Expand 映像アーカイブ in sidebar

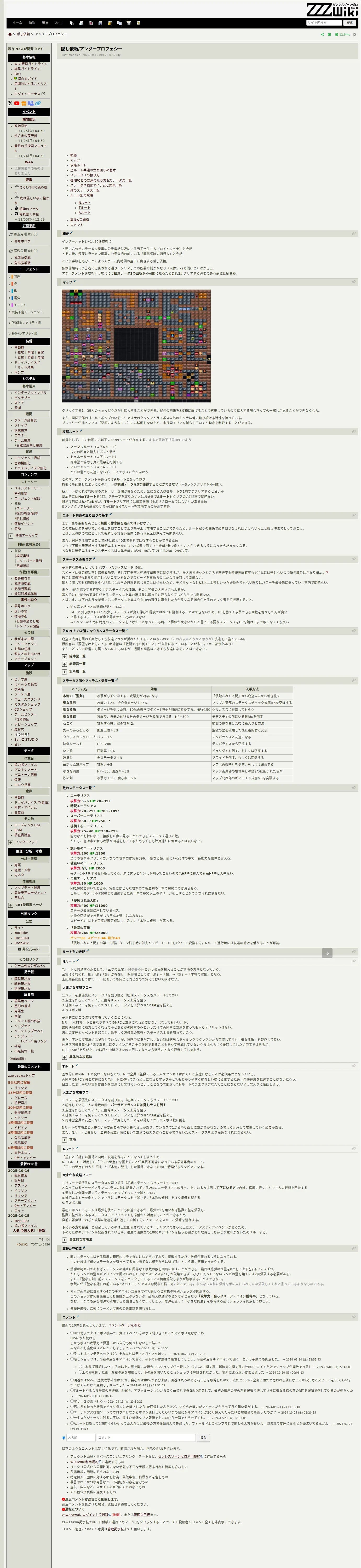tap(10, 536)
